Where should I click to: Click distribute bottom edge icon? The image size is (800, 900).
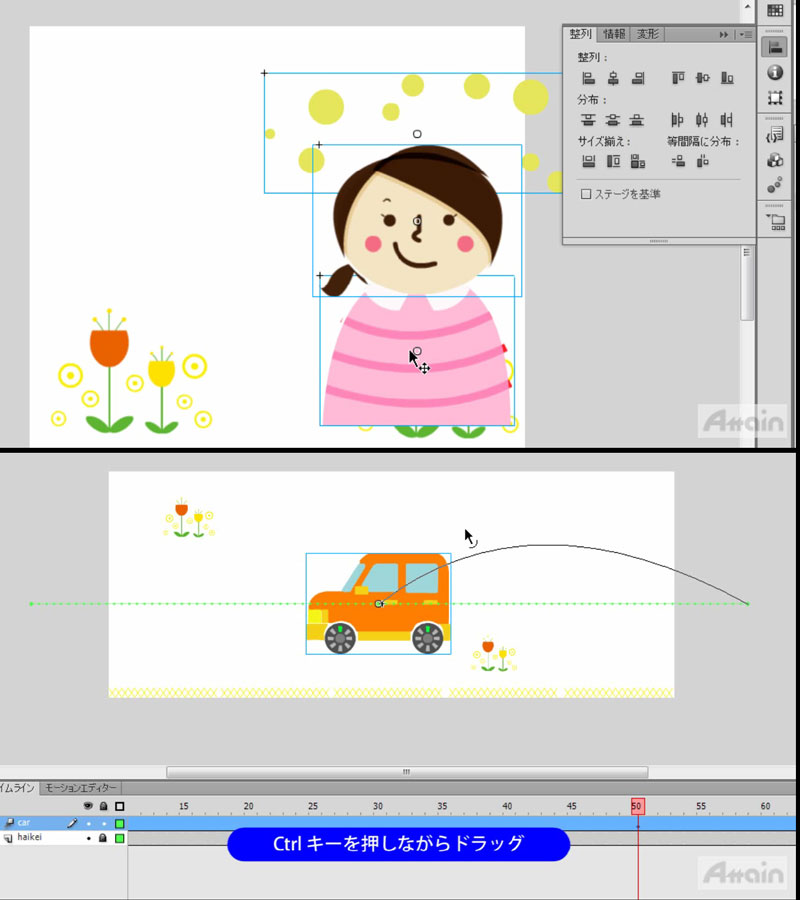click(637, 120)
